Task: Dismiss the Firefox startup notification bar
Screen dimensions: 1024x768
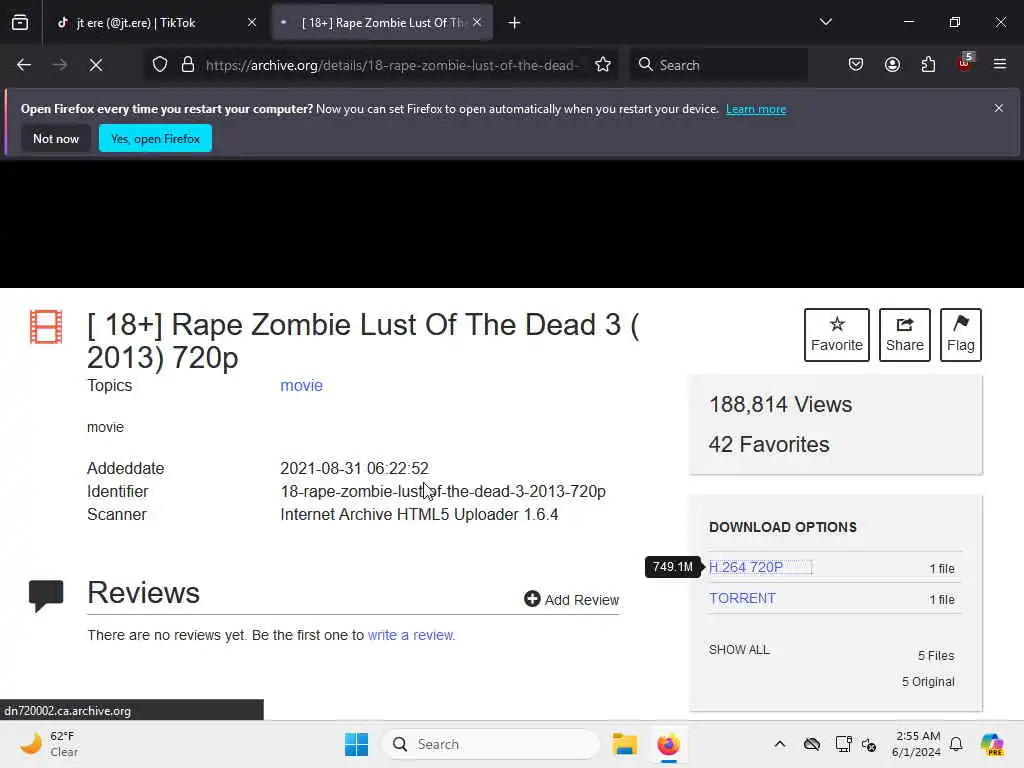Action: click(999, 108)
